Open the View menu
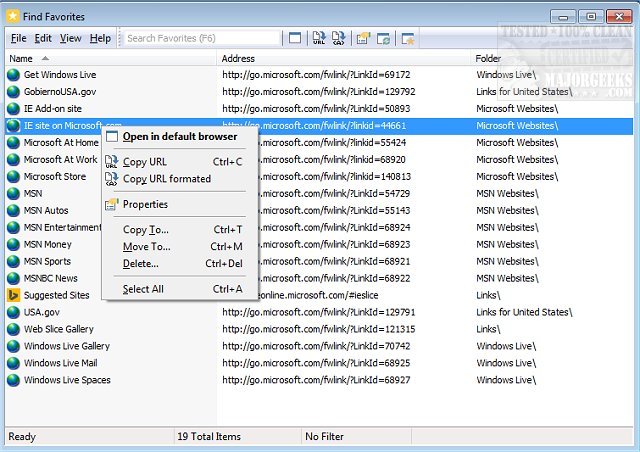This screenshot has height=452, width=640. pos(71,38)
